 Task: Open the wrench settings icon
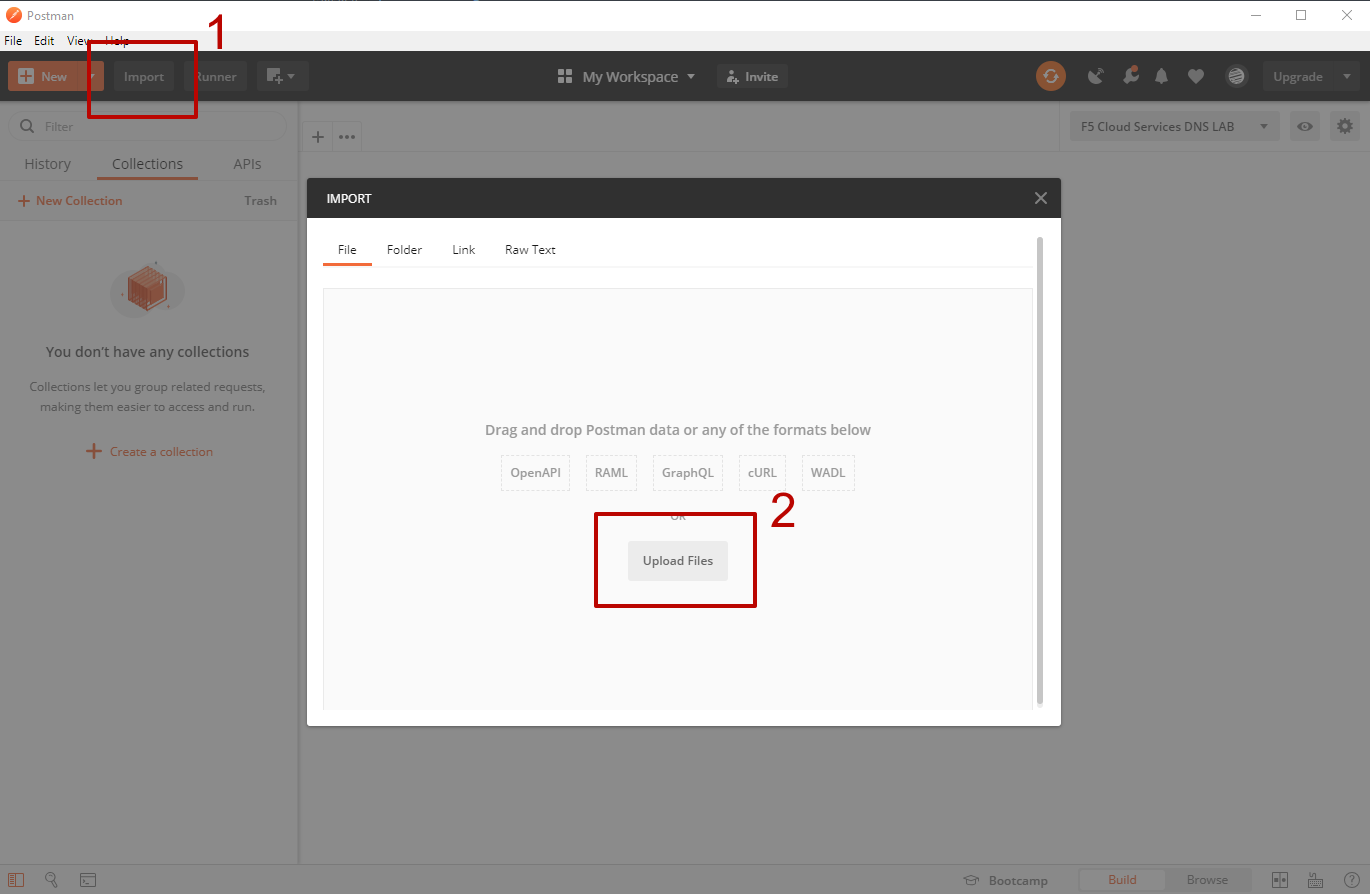click(x=1130, y=76)
